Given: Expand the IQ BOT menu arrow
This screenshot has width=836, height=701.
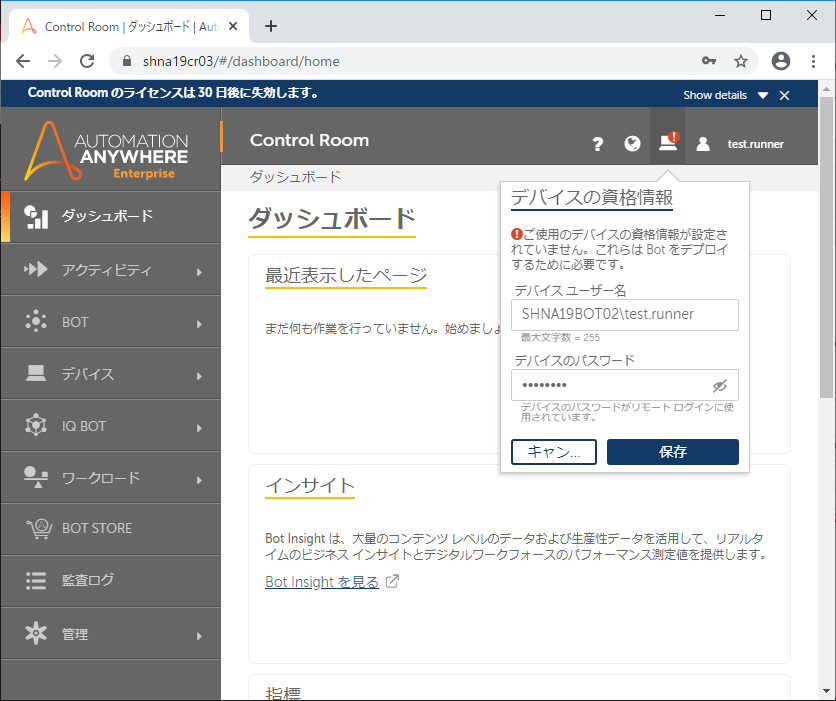Looking at the screenshot, I should [x=199, y=428].
